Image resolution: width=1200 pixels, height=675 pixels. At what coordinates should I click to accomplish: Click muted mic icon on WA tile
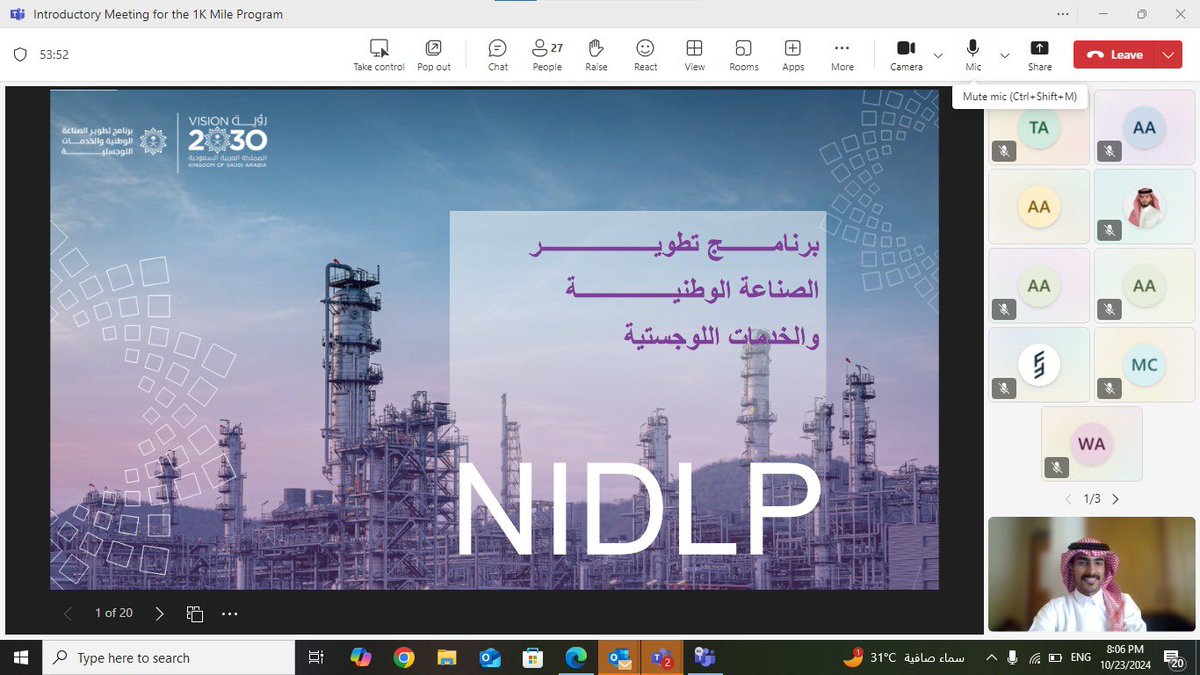pos(1057,467)
